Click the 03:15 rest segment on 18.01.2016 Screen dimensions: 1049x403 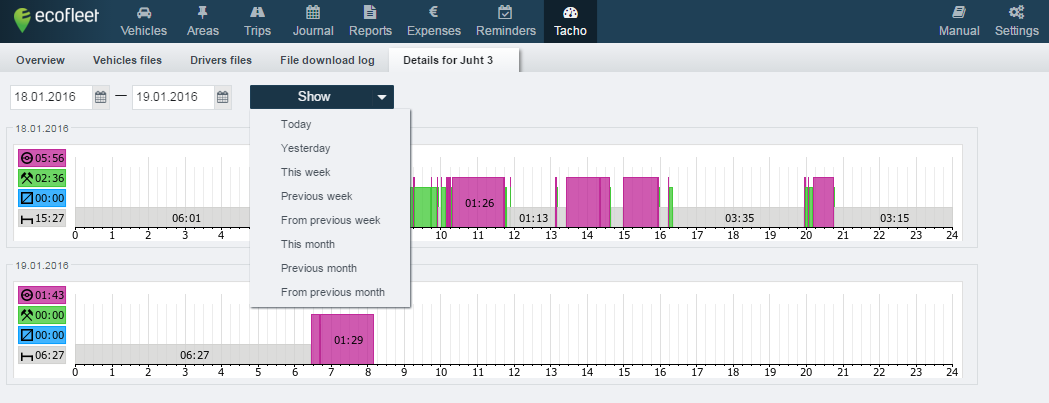point(894,218)
